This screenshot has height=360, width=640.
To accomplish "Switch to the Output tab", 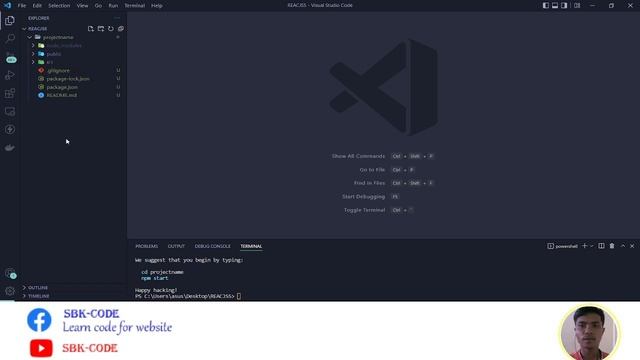I will tap(176, 246).
